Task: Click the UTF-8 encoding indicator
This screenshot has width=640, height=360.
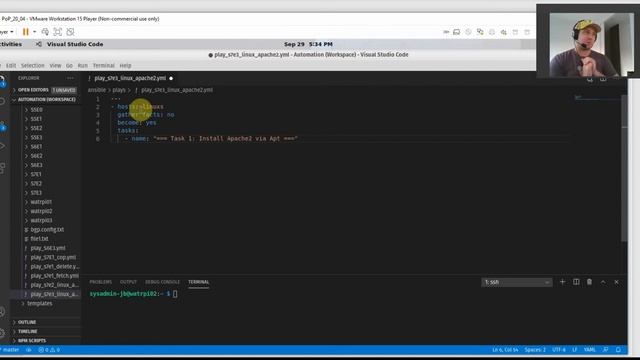Action: (559, 350)
